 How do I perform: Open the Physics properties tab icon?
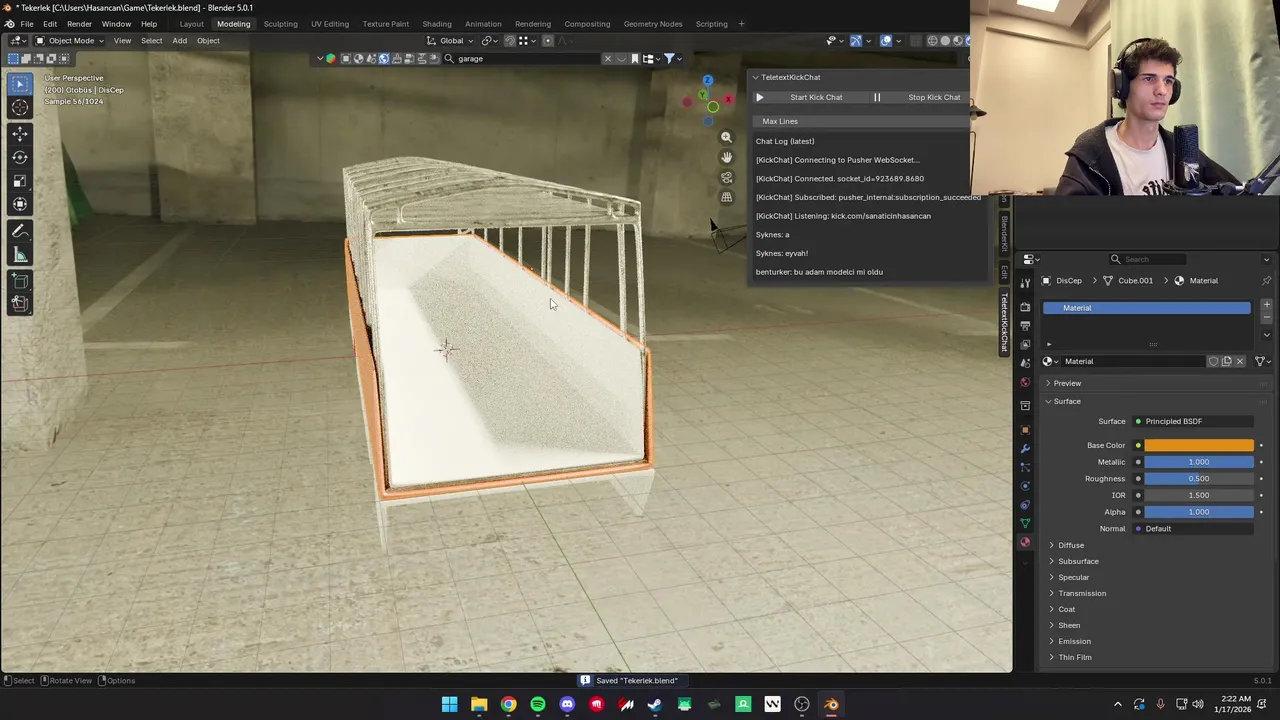tap(1025, 486)
